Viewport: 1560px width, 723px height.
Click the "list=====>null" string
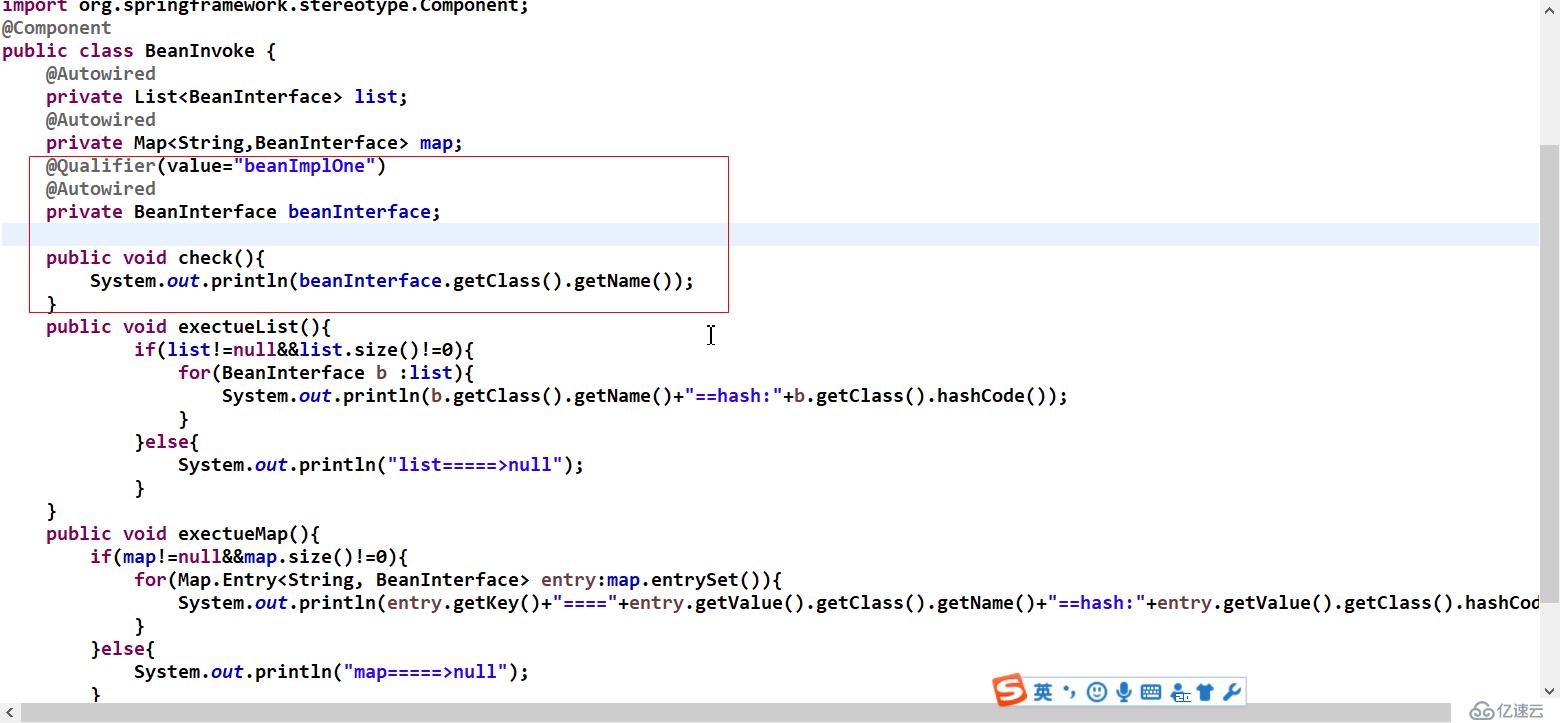coord(475,465)
